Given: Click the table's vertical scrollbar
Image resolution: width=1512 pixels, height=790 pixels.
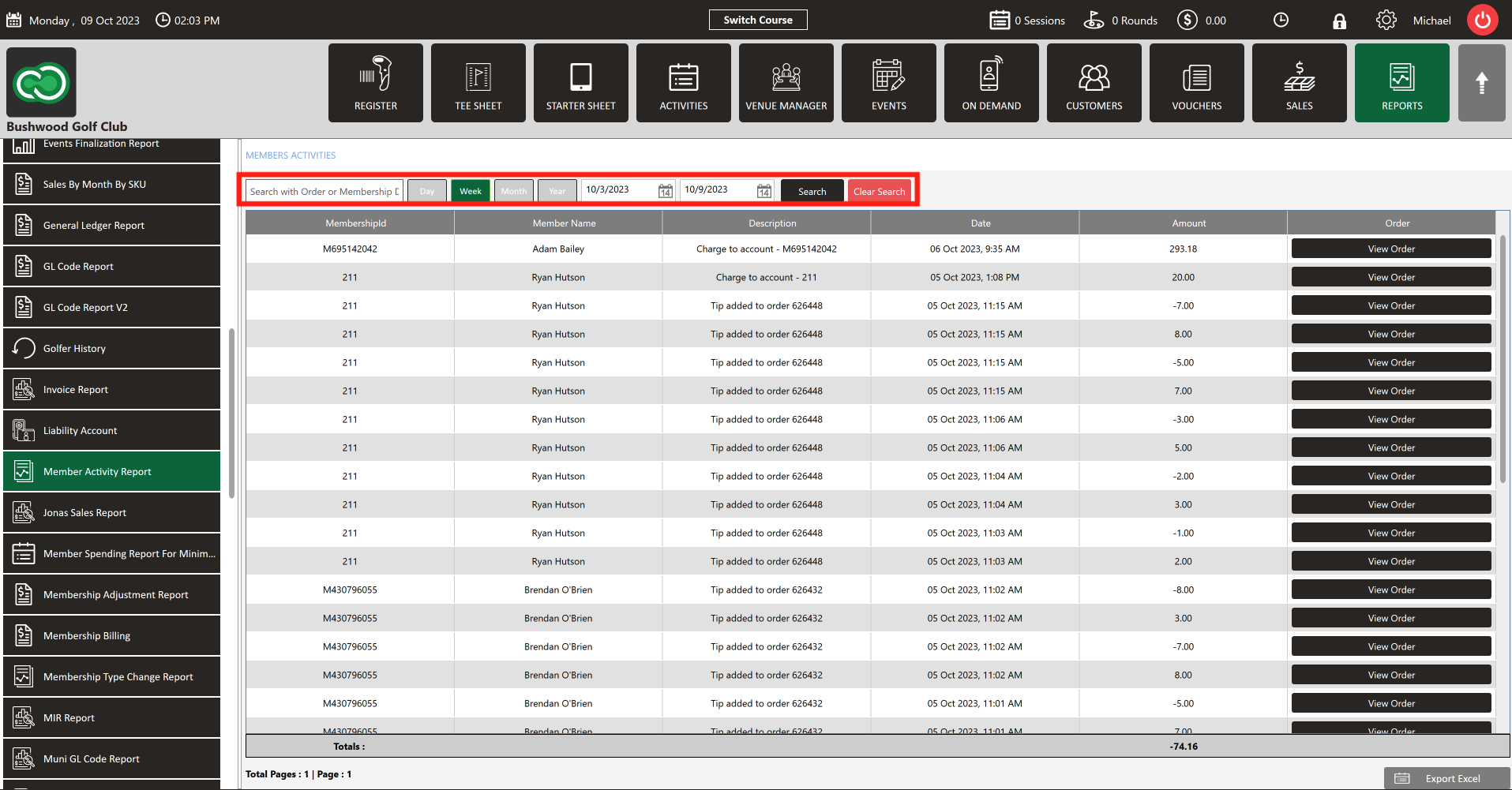Looking at the screenshot, I should pos(1503,359).
